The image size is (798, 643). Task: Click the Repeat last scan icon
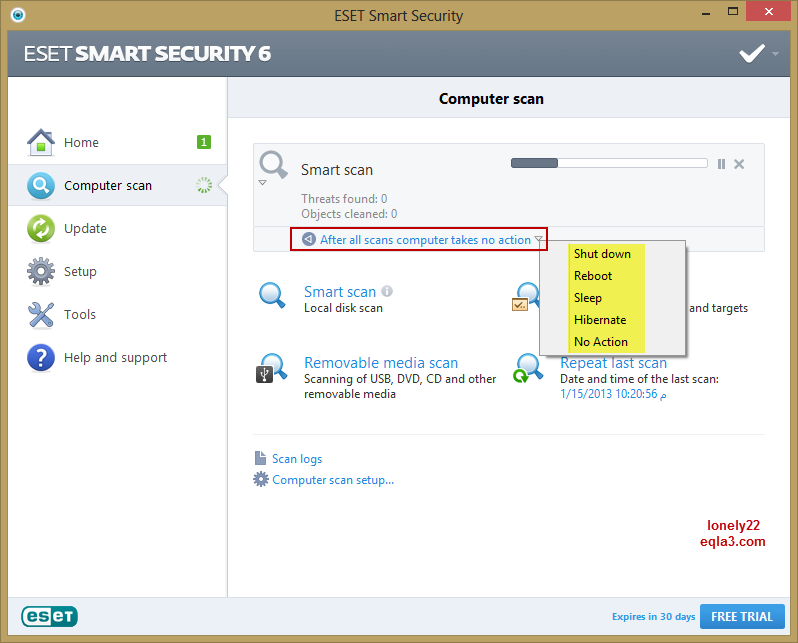[528, 368]
